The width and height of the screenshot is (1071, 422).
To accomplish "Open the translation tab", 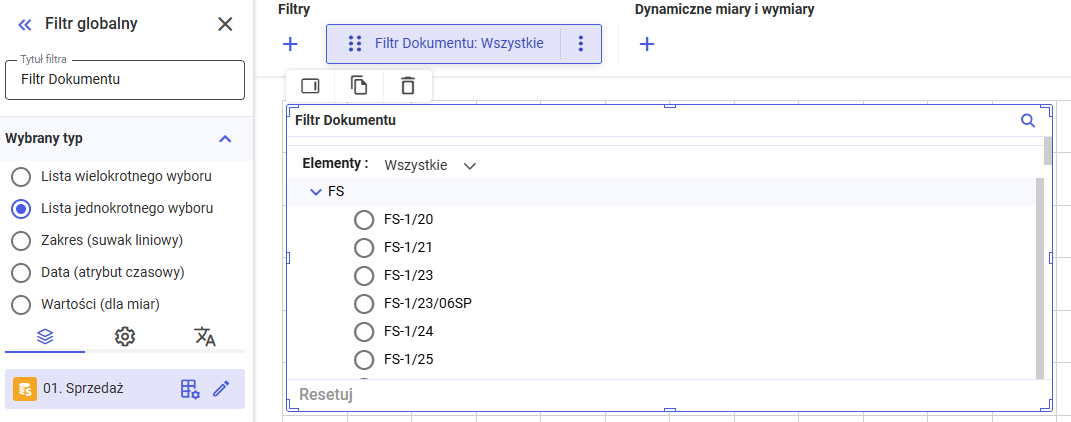I will (x=205, y=337).
